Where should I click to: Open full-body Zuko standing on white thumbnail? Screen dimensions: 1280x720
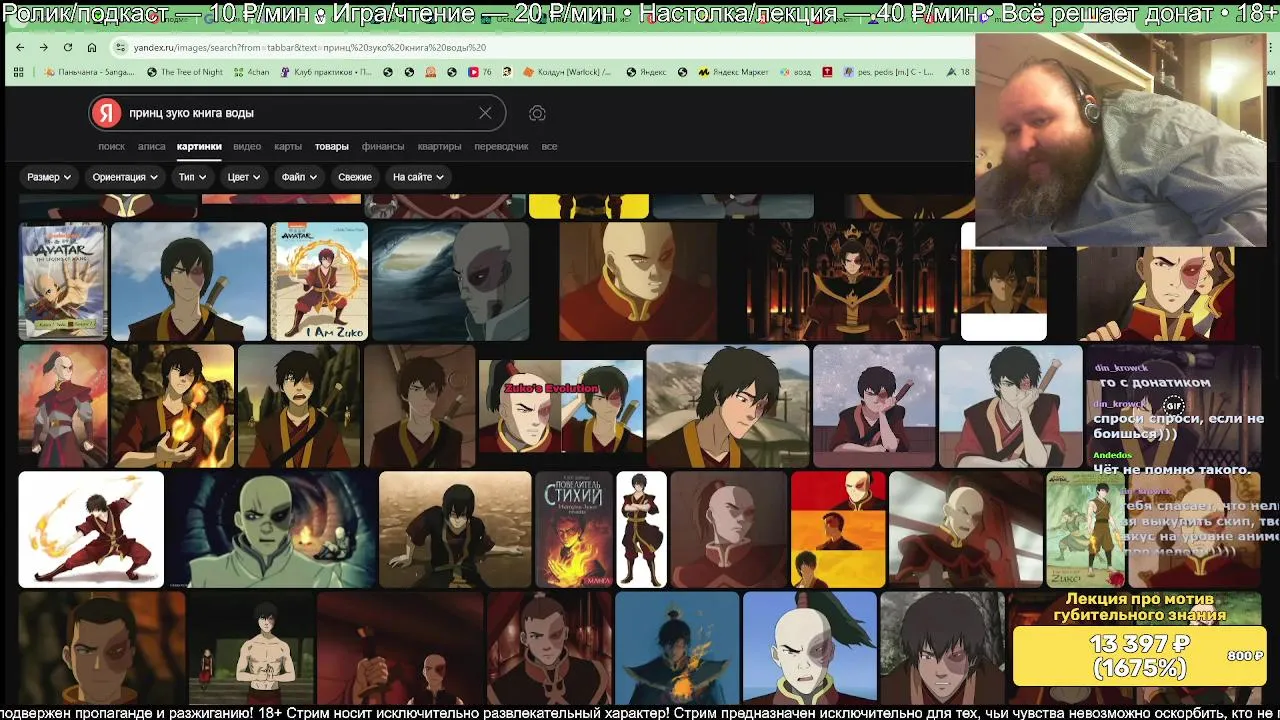pos(641,529)
